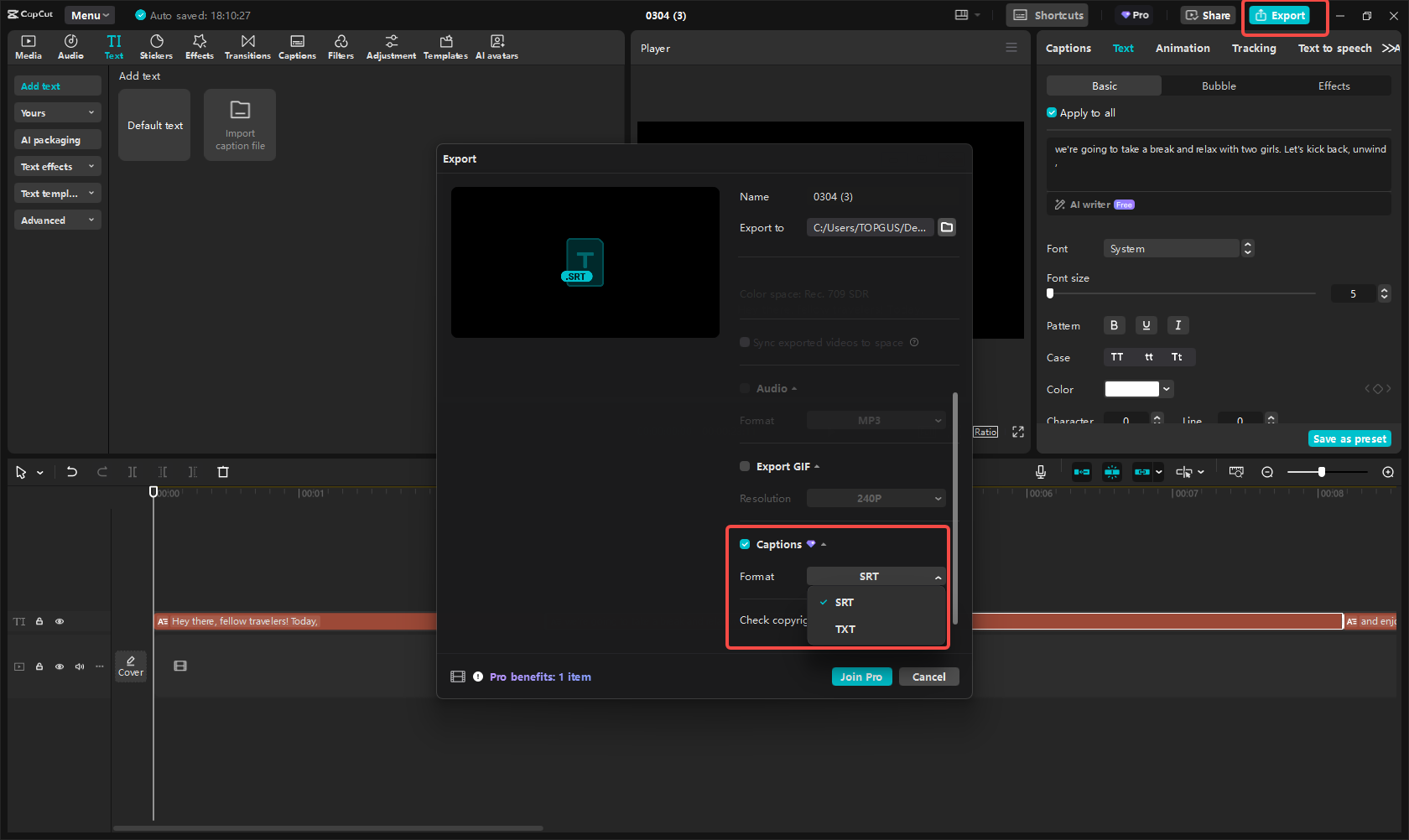The height and width of the screenshot is (840, 1409).
Task: Select the Delete icon above the timeline
Action: [222, 472]
